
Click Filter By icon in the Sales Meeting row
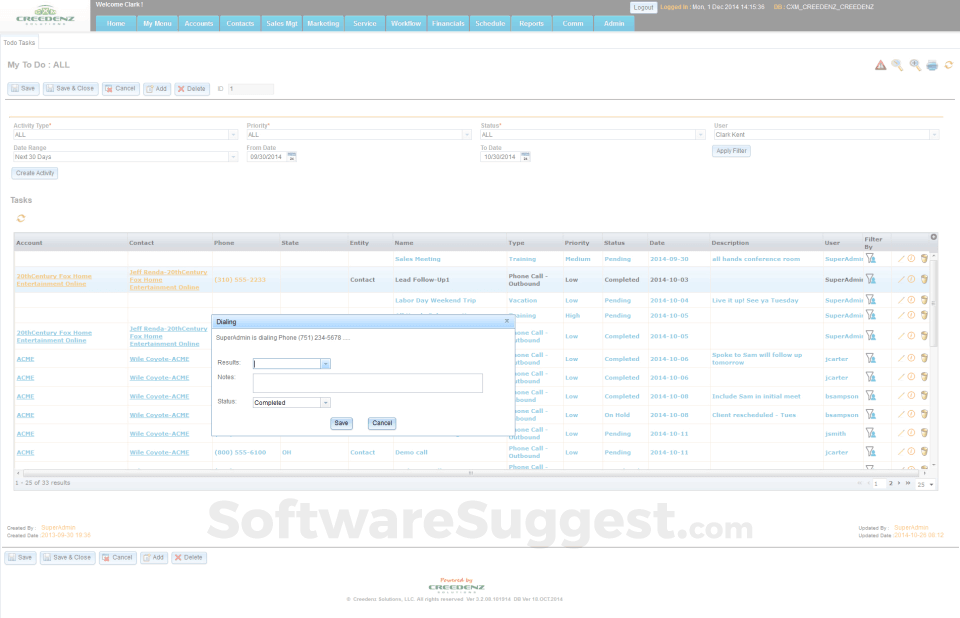pos(870,258)
